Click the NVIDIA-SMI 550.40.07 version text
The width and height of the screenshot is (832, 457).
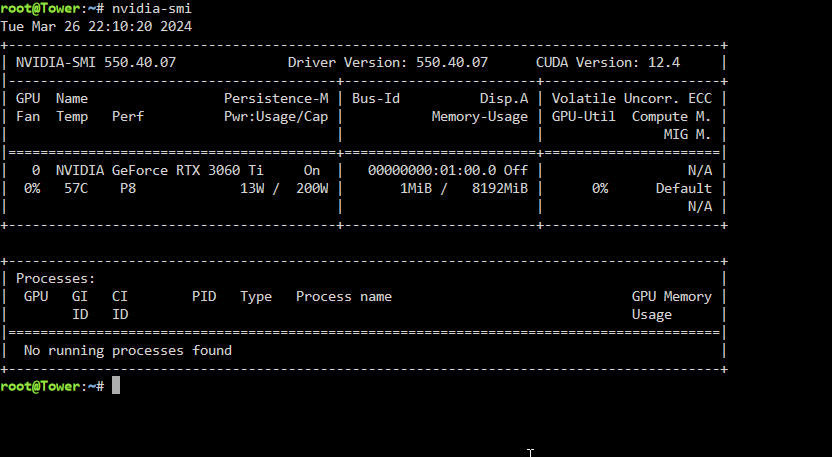click(x=96, y=63)
